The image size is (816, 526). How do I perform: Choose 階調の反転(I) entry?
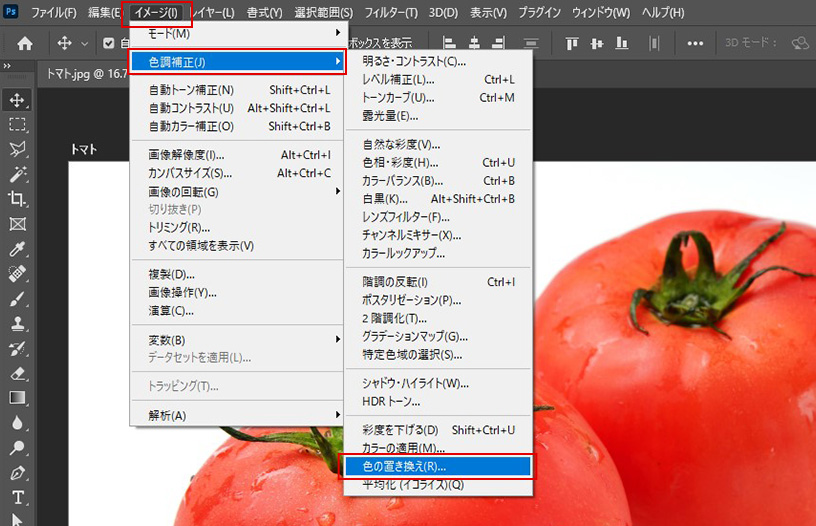[x=438, y=282]
